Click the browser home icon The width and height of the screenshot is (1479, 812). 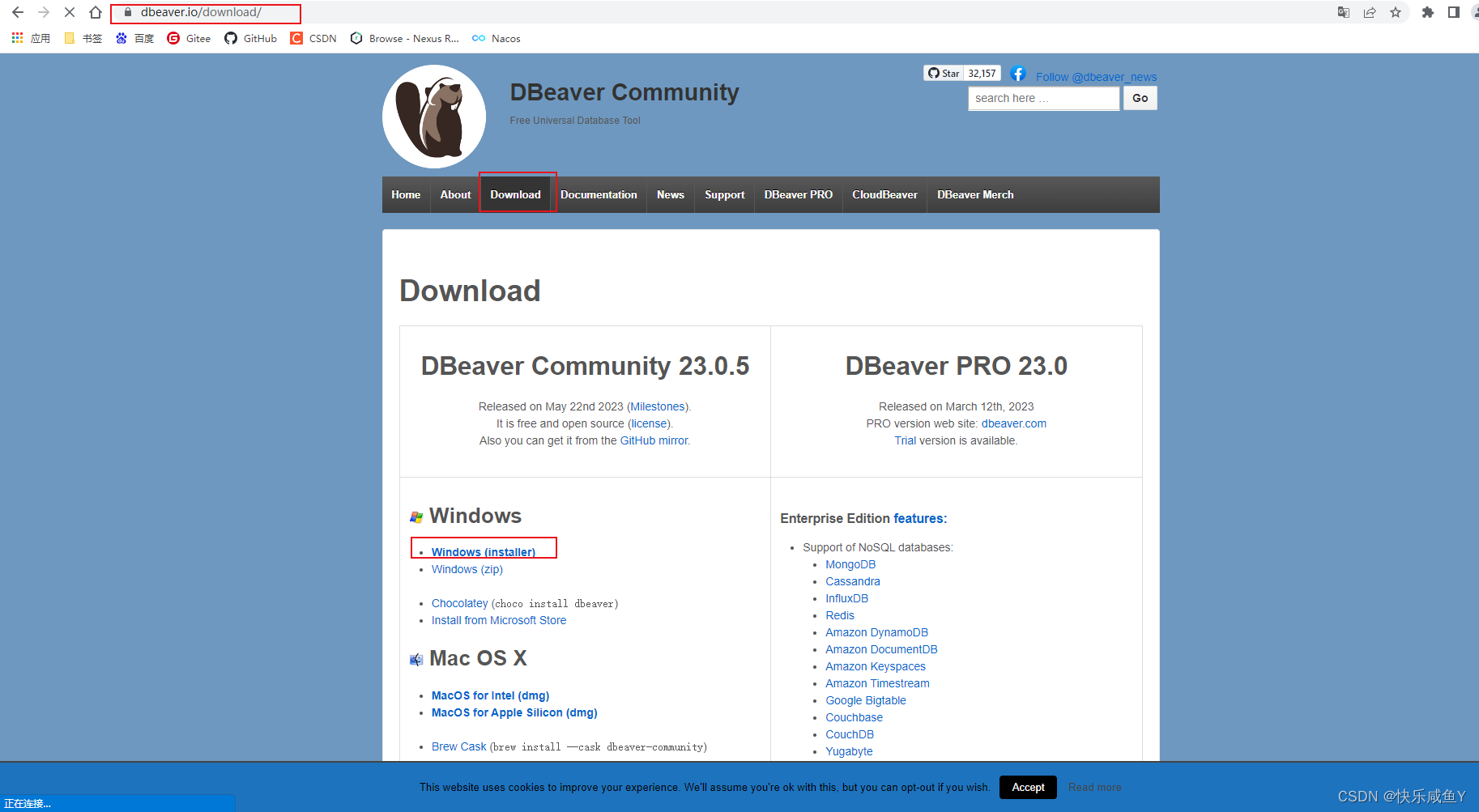[x=96, y=12]
